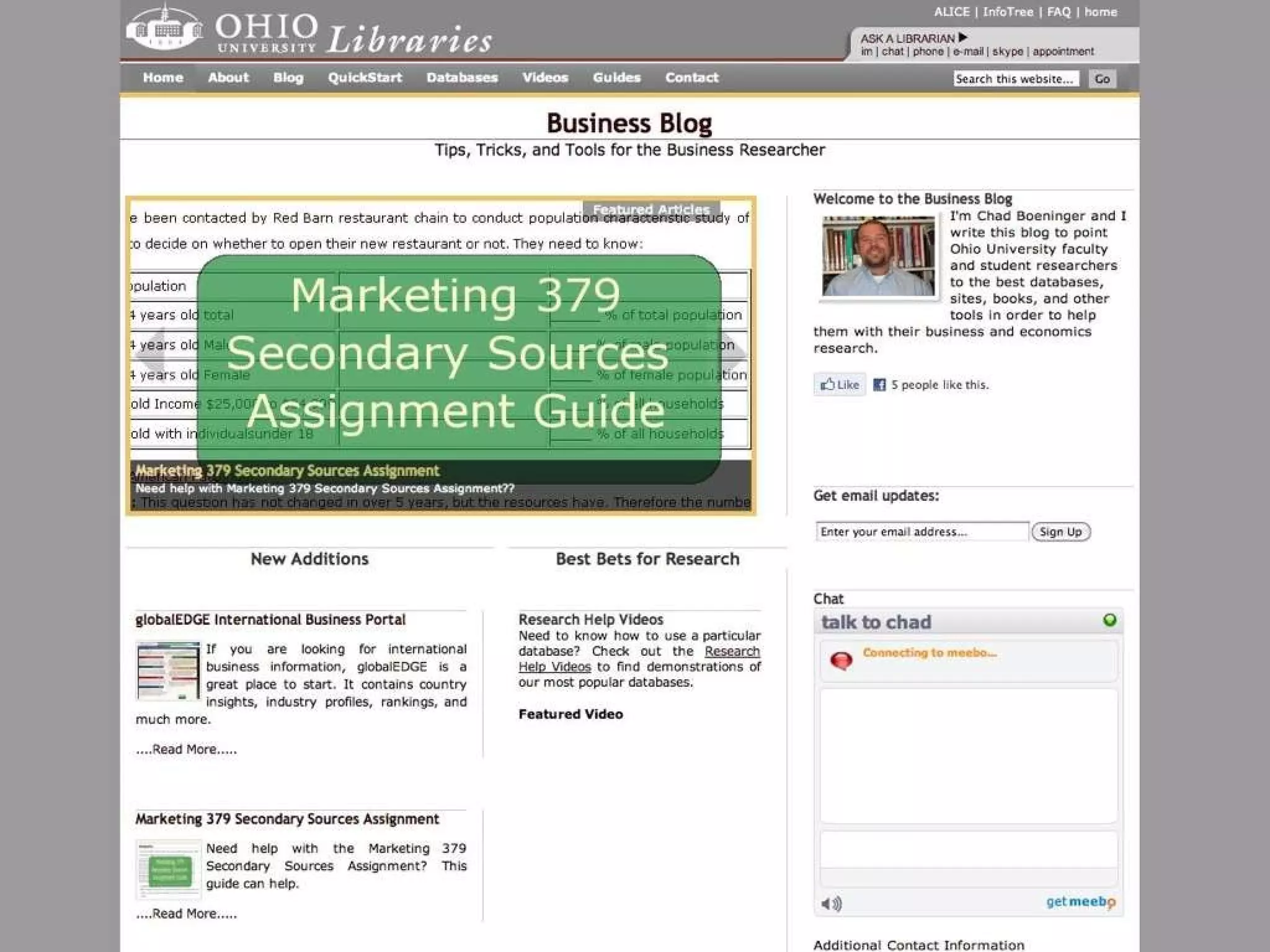Mute the chat widget speaker icon
Screen dimensions: 1270x952
pos(831,904)
